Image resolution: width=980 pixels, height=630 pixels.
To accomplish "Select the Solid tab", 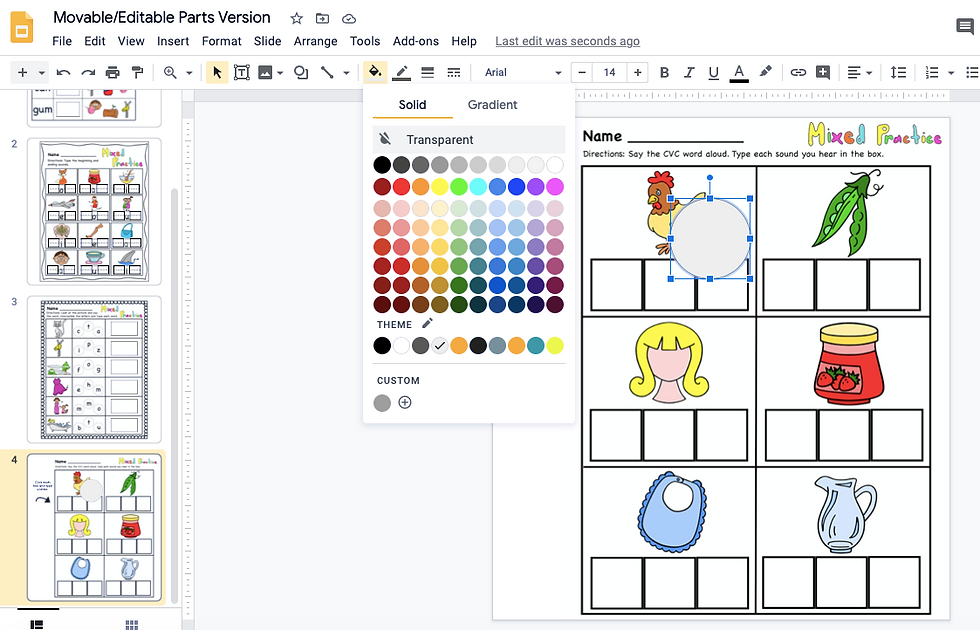I will [x=412, y=104].
